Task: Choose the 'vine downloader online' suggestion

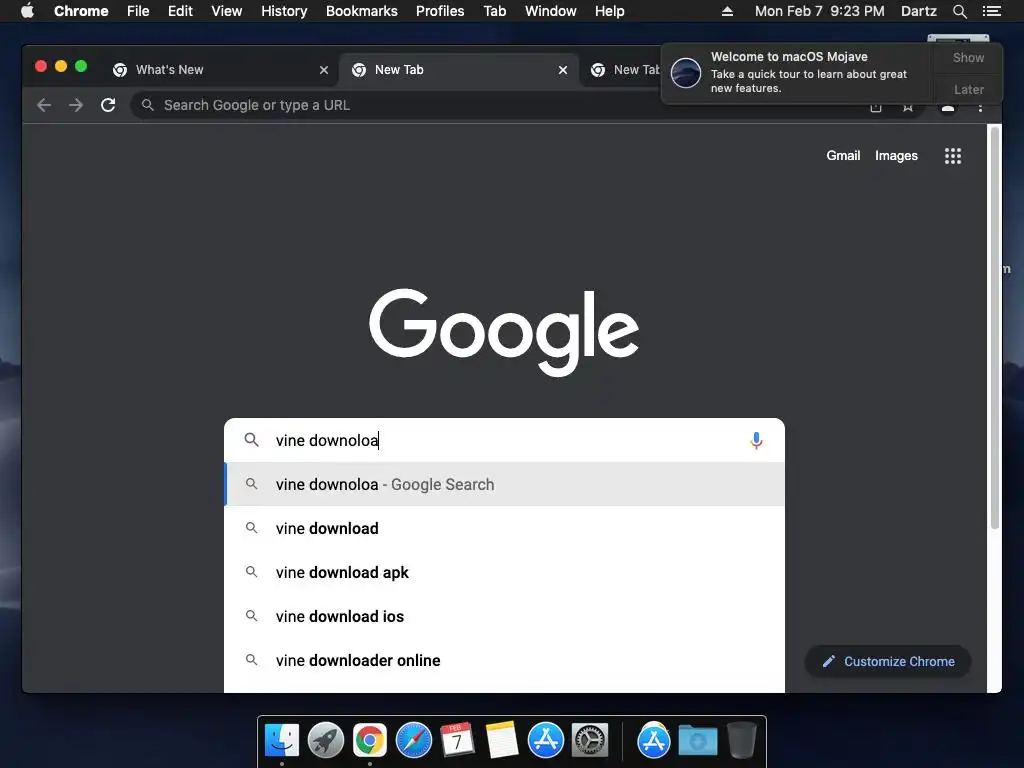Action: pyautogui.click(x=504, y=660)
